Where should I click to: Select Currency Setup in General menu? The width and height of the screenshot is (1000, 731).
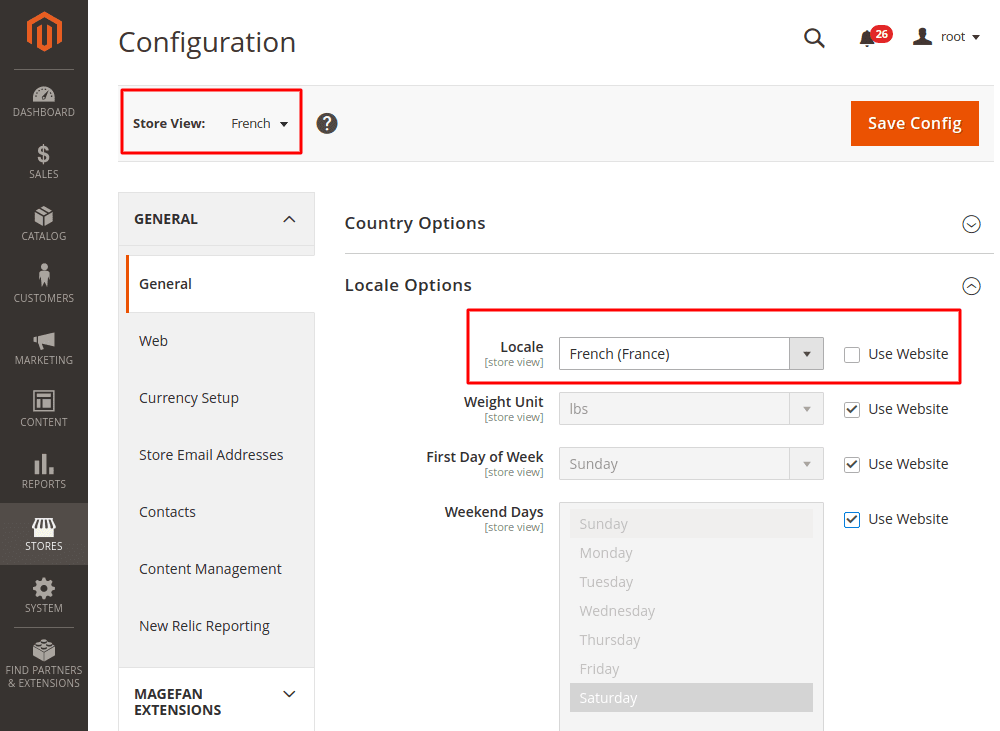[x=189, y=398]
